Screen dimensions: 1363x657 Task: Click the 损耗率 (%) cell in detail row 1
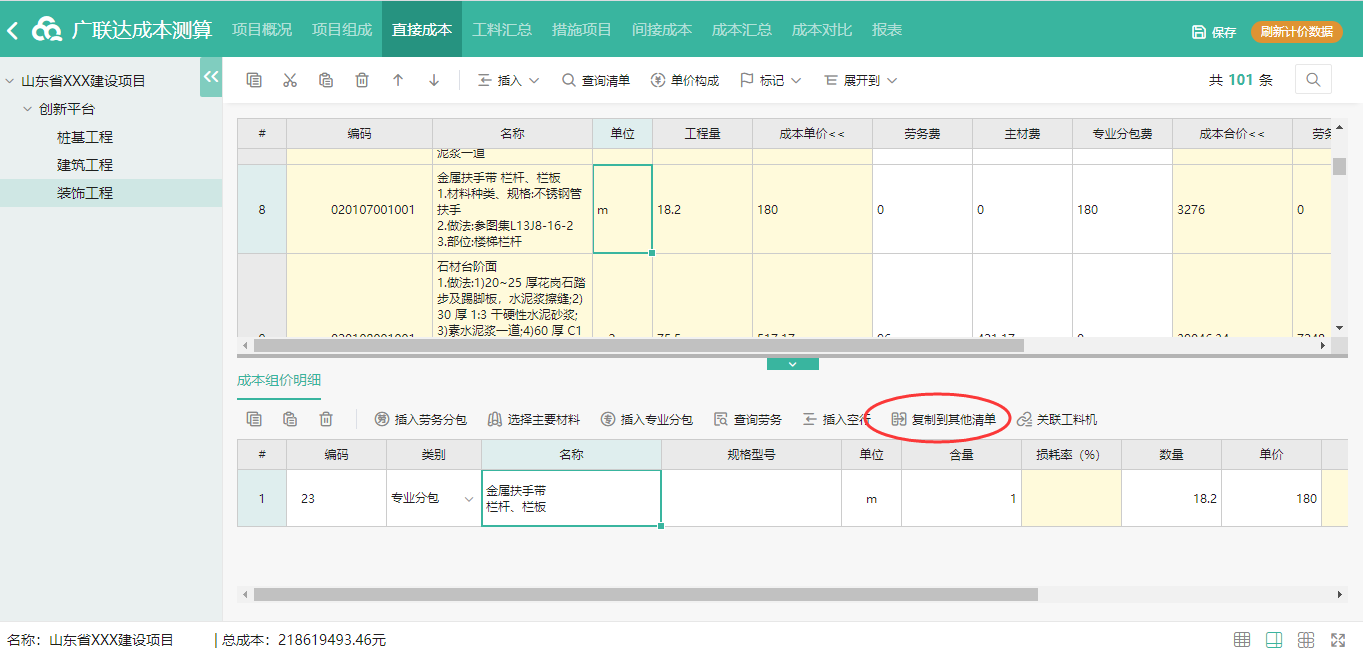(1071, 498)
